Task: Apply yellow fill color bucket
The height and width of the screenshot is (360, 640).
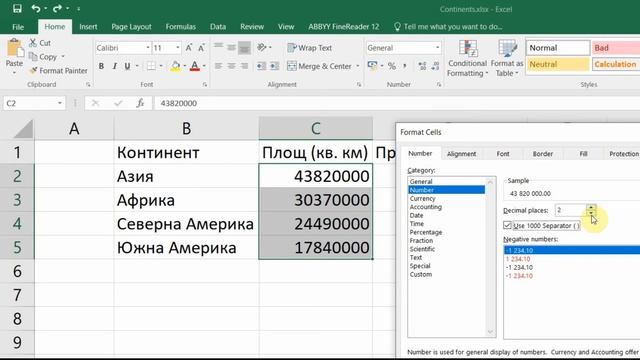Action: click(176, 66)
